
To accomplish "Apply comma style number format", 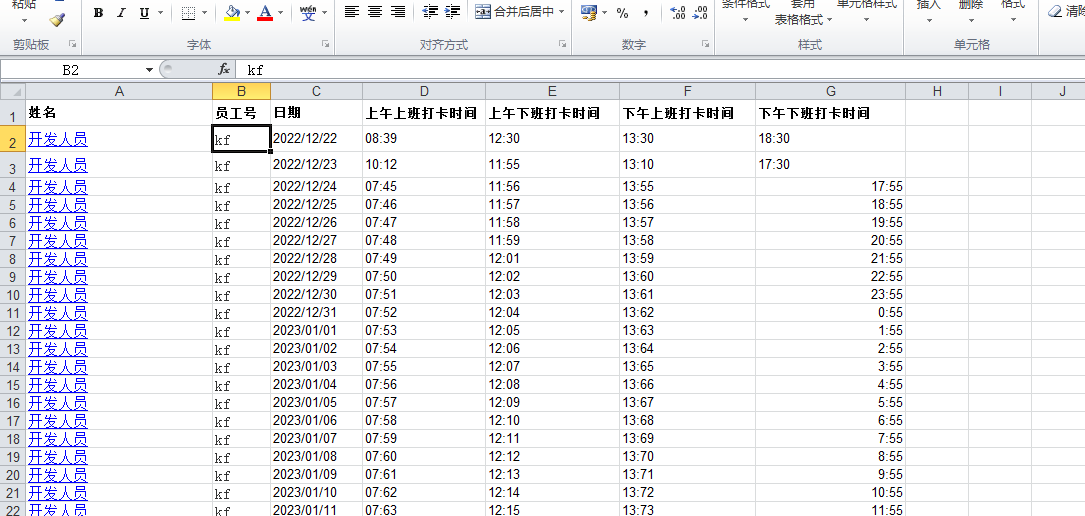I will point(646,13).
